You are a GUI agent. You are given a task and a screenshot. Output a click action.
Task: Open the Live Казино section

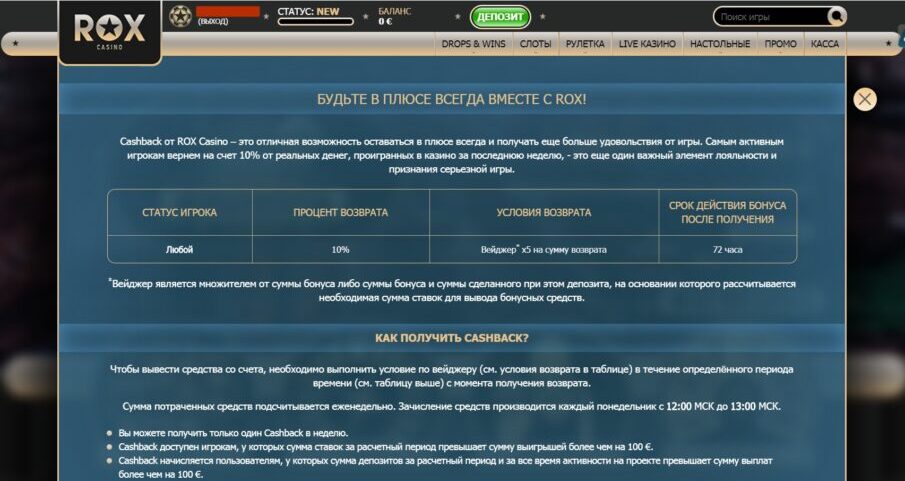647,44
